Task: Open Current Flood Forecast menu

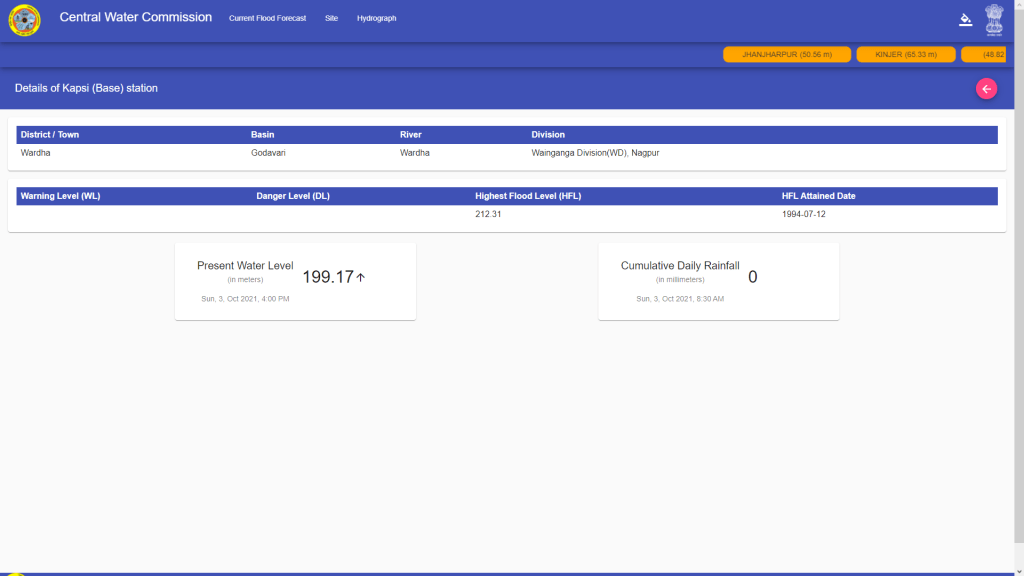Action: (267, 18)
